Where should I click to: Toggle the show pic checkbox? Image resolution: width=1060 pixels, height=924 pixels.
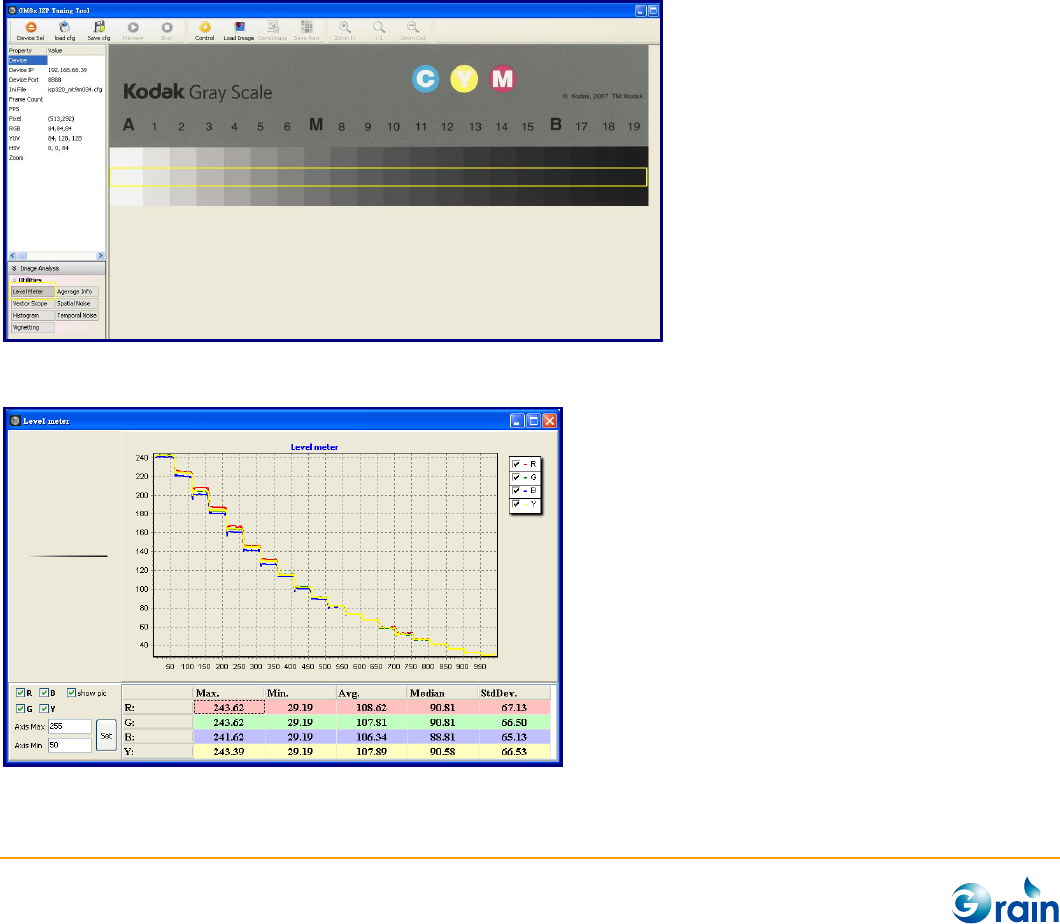71,693
